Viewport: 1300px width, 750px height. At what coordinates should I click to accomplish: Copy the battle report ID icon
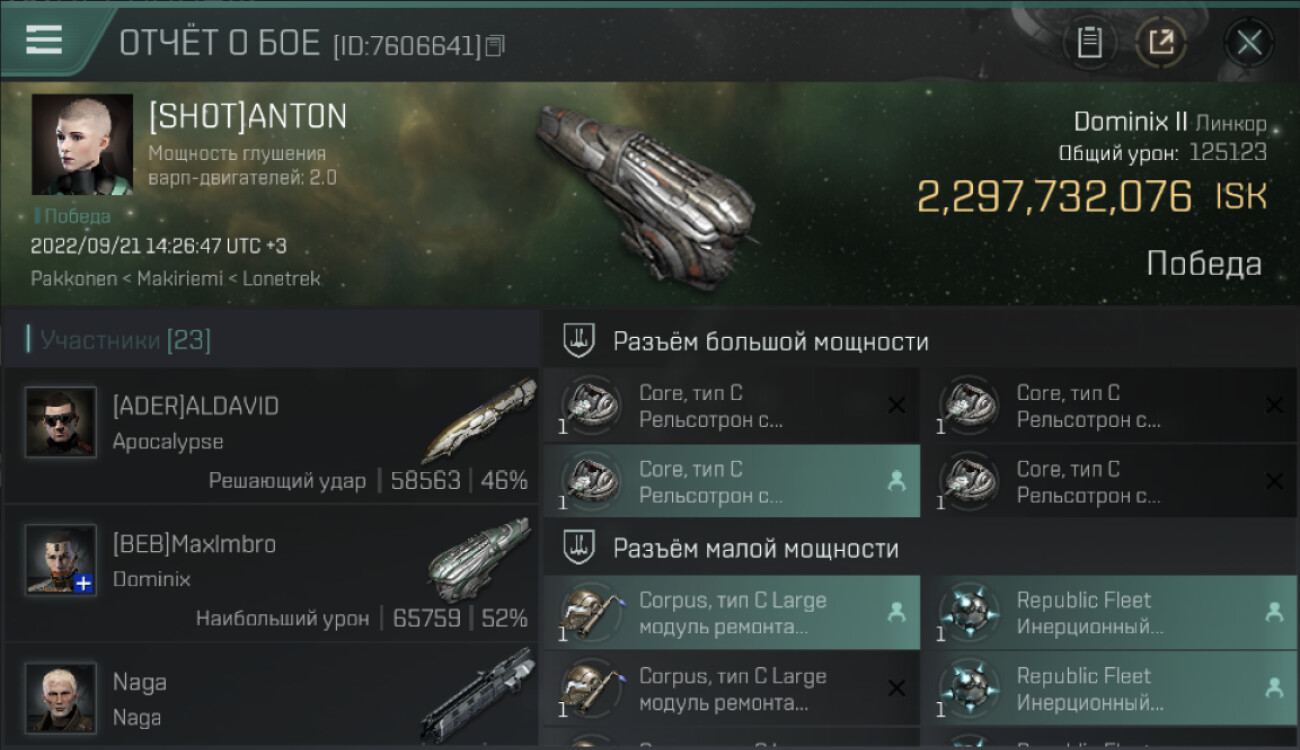(496, 45)
